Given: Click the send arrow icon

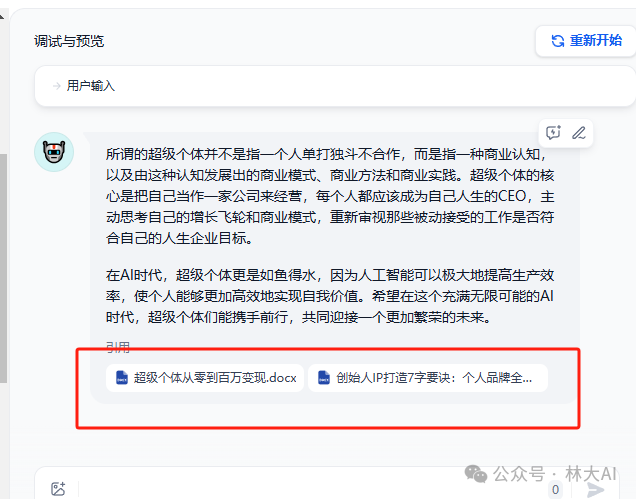Looking at the screenshot, I should 596,490.
